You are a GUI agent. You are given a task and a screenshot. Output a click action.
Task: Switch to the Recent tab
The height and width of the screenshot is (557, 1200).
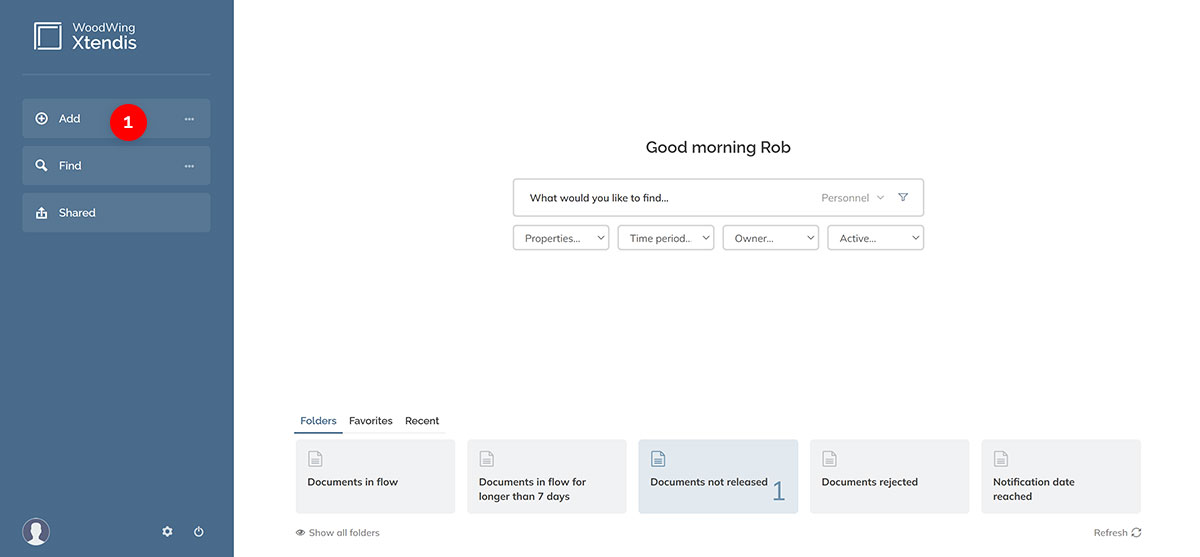[x=422, y=421]
